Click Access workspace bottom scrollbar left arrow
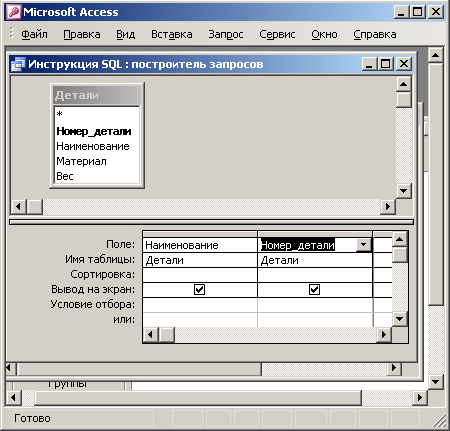 pos(13,398)
